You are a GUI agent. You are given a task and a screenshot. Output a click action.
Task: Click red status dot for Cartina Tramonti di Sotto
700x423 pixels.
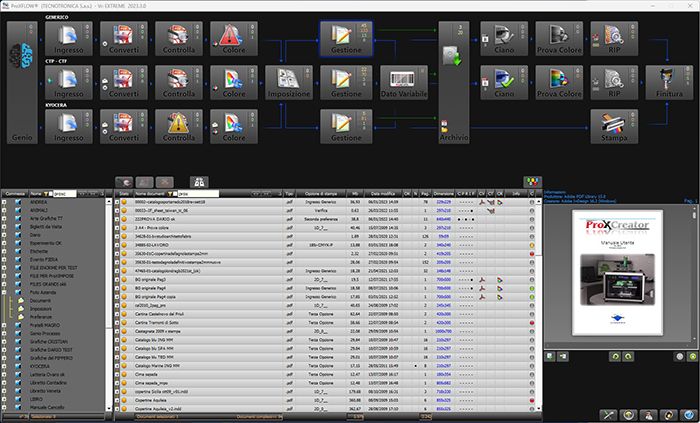532,322
